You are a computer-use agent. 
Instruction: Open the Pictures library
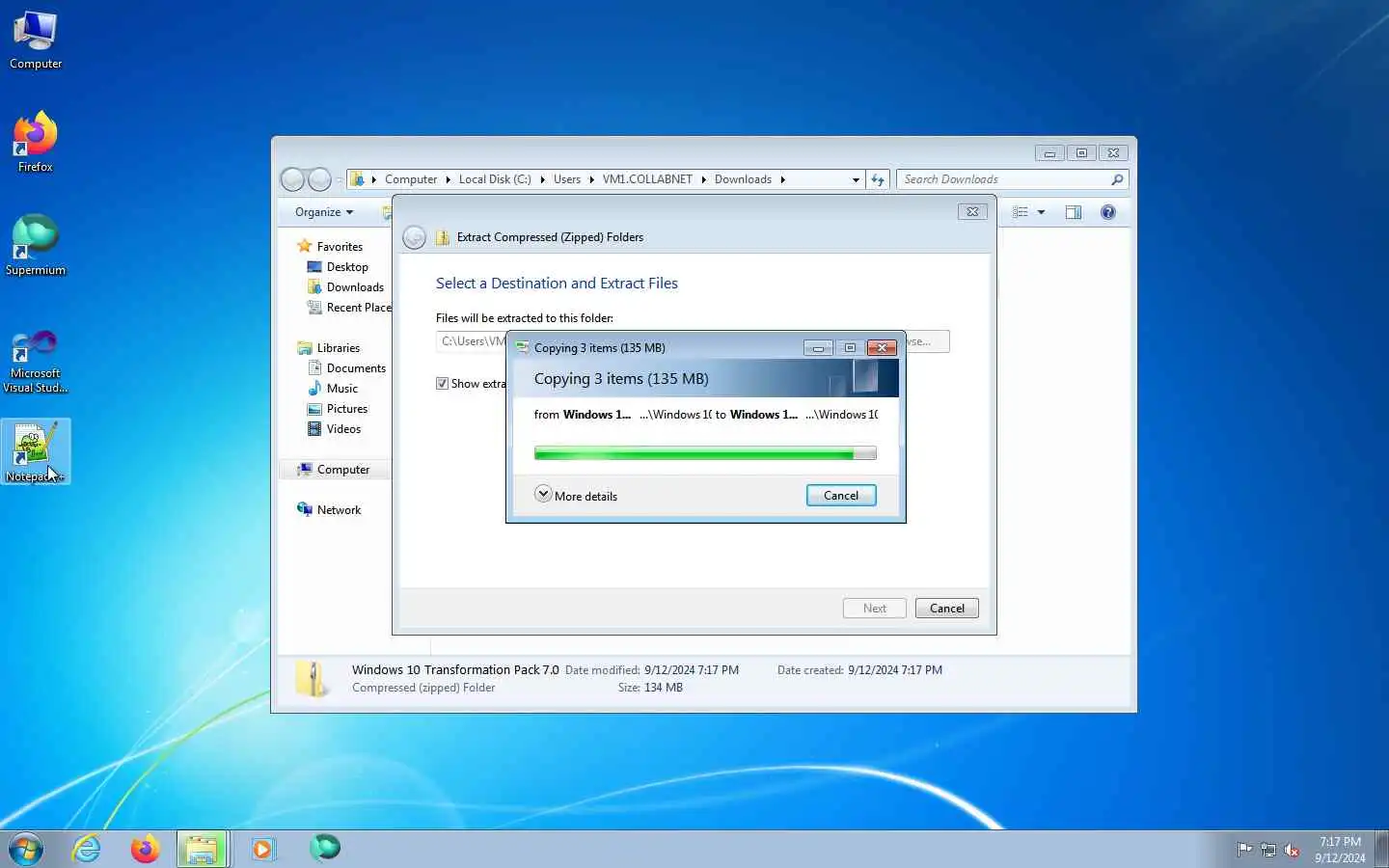click(338, 409)
